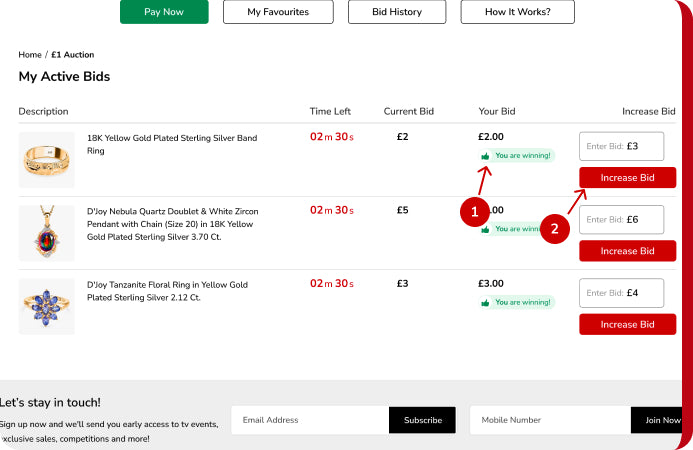Open the My Favourites tab
The height and width of the screenshot is (450, 693).
[x=278, y=12]
